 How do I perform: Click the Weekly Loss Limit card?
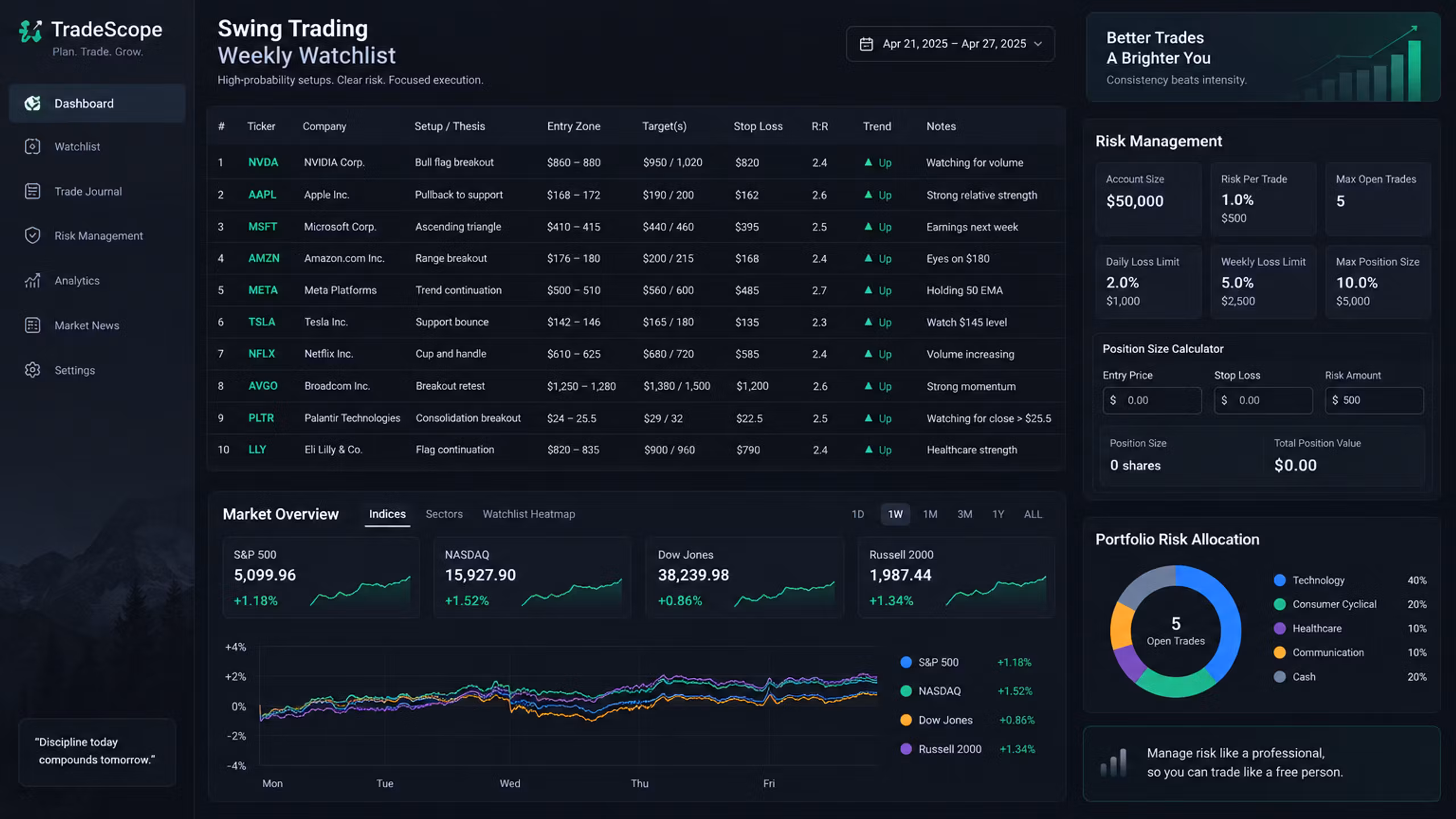click(1263, 282)
